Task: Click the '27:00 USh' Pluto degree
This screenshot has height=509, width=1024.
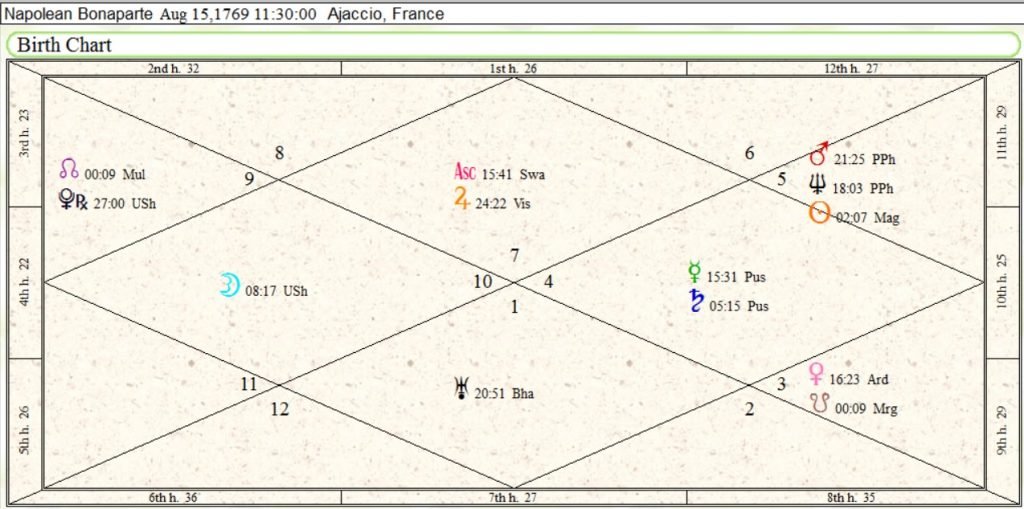Action: tap(125, 204)
